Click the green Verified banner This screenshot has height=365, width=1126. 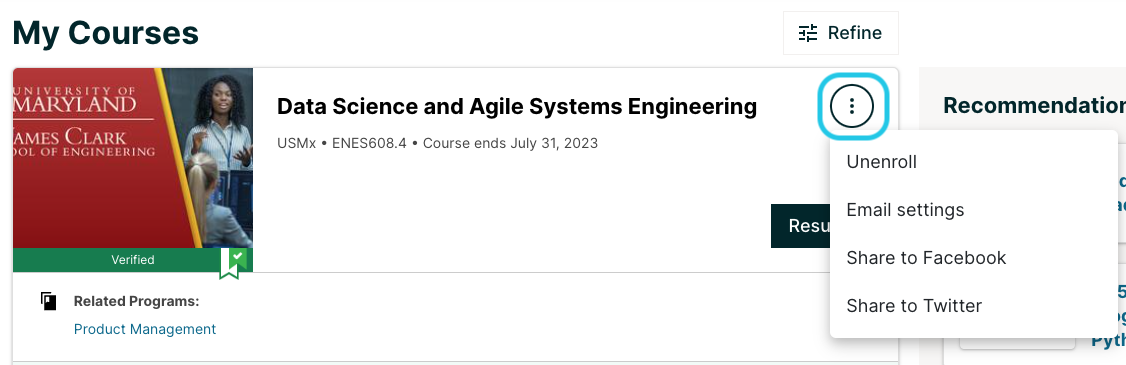point(133,259)
